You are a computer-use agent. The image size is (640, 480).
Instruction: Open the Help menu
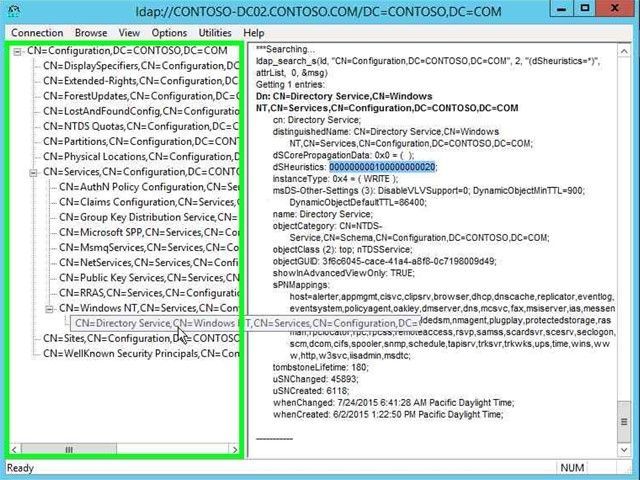254,33
